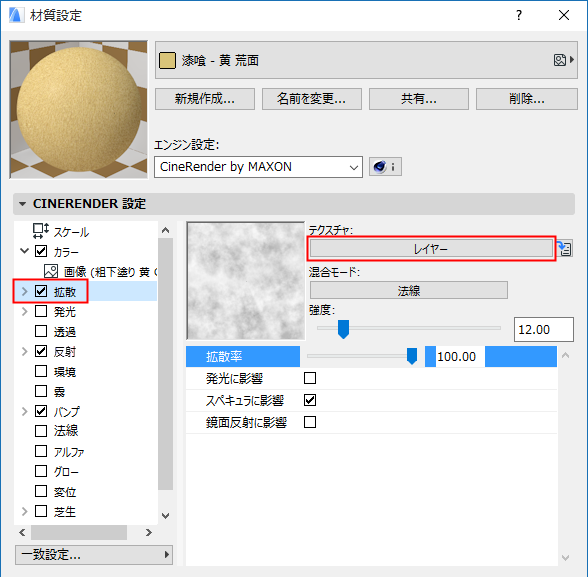588x577 pixels.
Task: Enable the アルファ channel checkbox
Action: [41, 451]
